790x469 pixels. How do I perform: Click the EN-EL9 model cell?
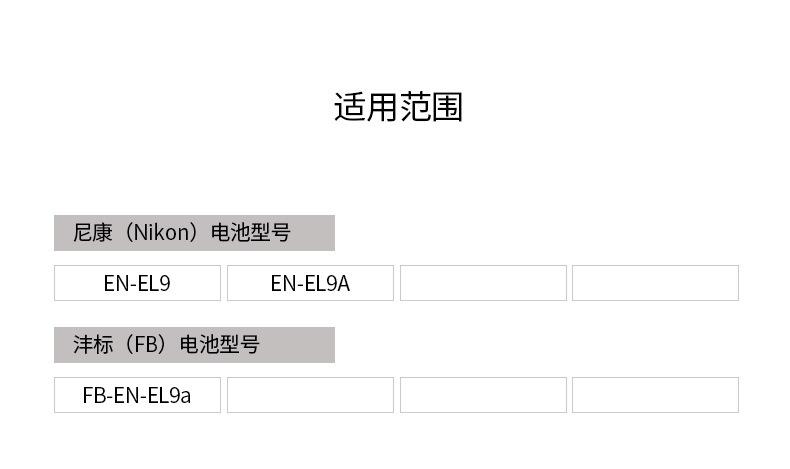click(x=137, y=283)
